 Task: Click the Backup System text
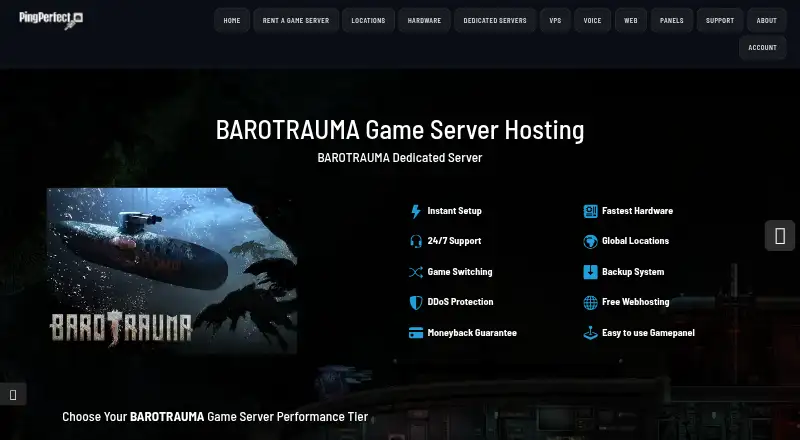click(x=633, y=272)
